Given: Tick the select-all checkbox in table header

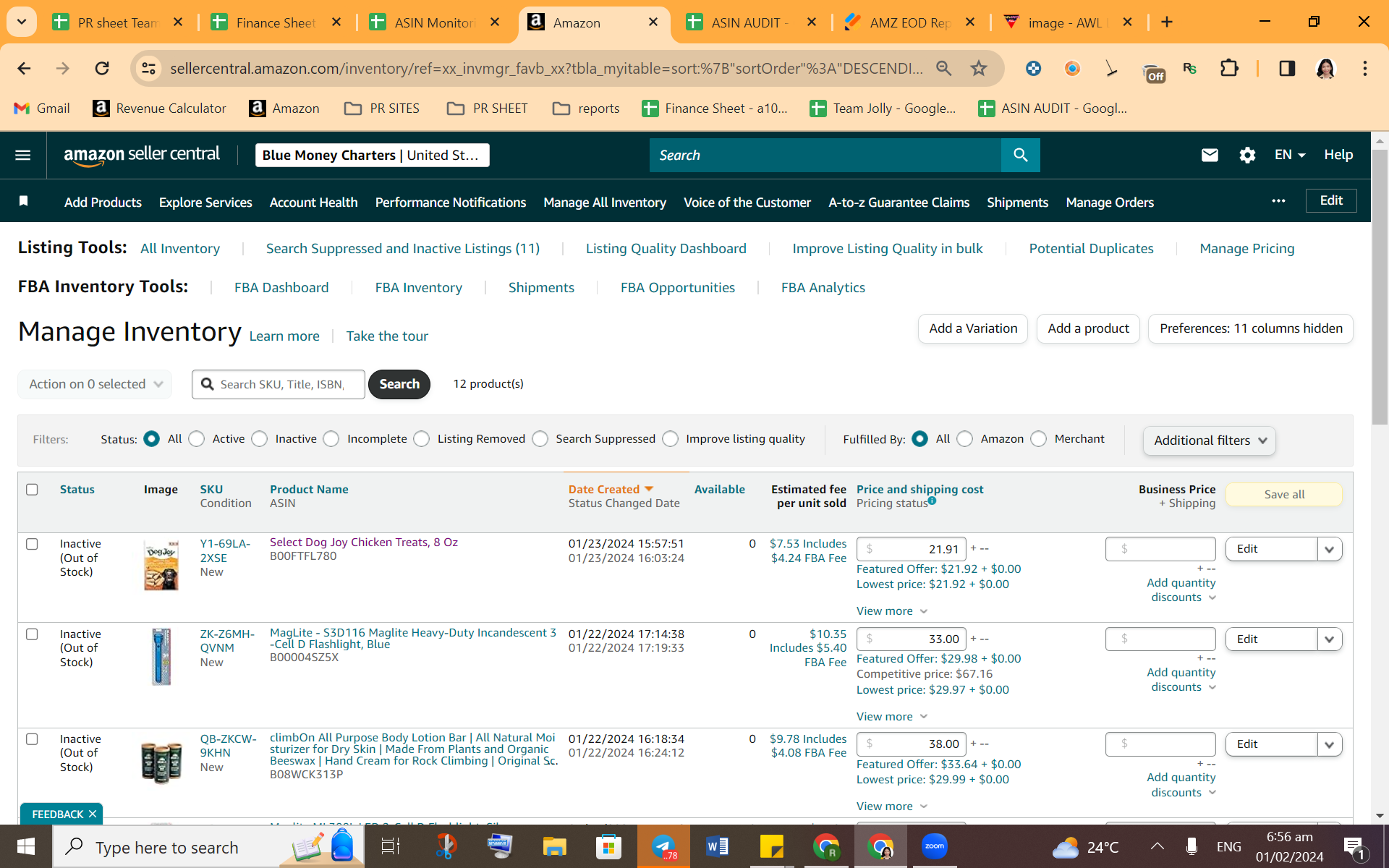Looking at the screenshot, I should 32,490.
